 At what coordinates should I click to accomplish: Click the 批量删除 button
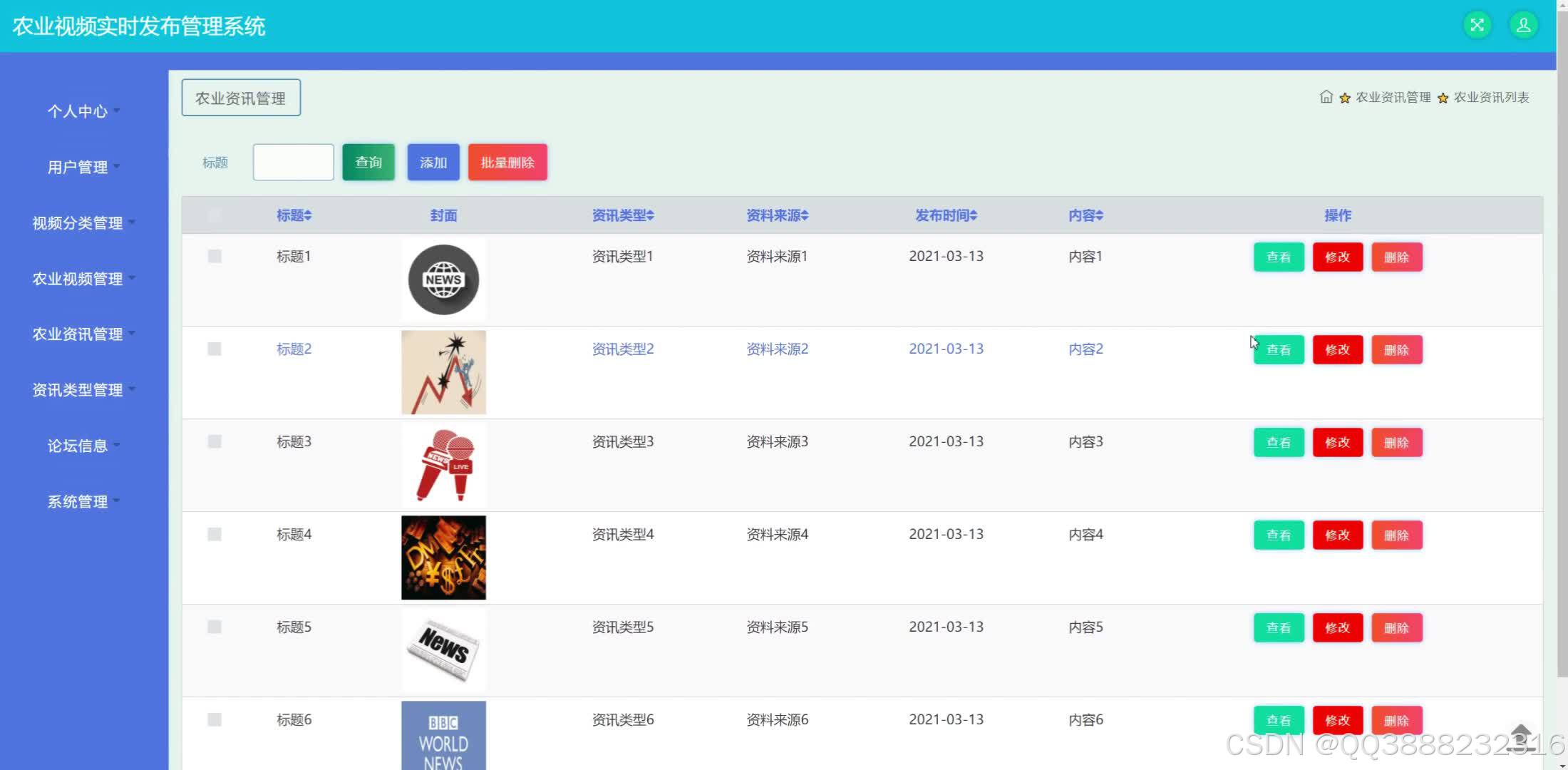[x=507, y=162]
